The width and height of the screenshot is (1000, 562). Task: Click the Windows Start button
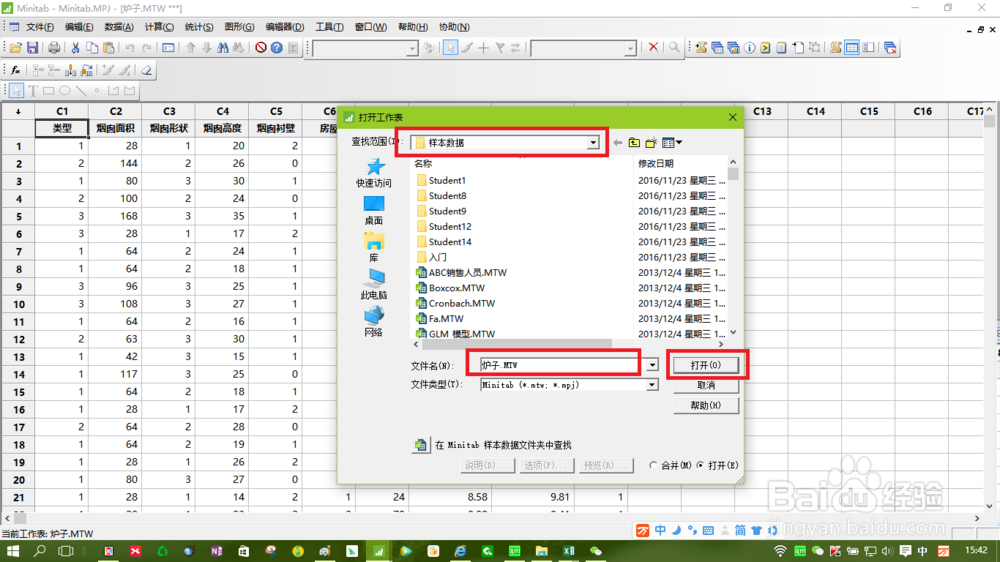tap(12, 551)
